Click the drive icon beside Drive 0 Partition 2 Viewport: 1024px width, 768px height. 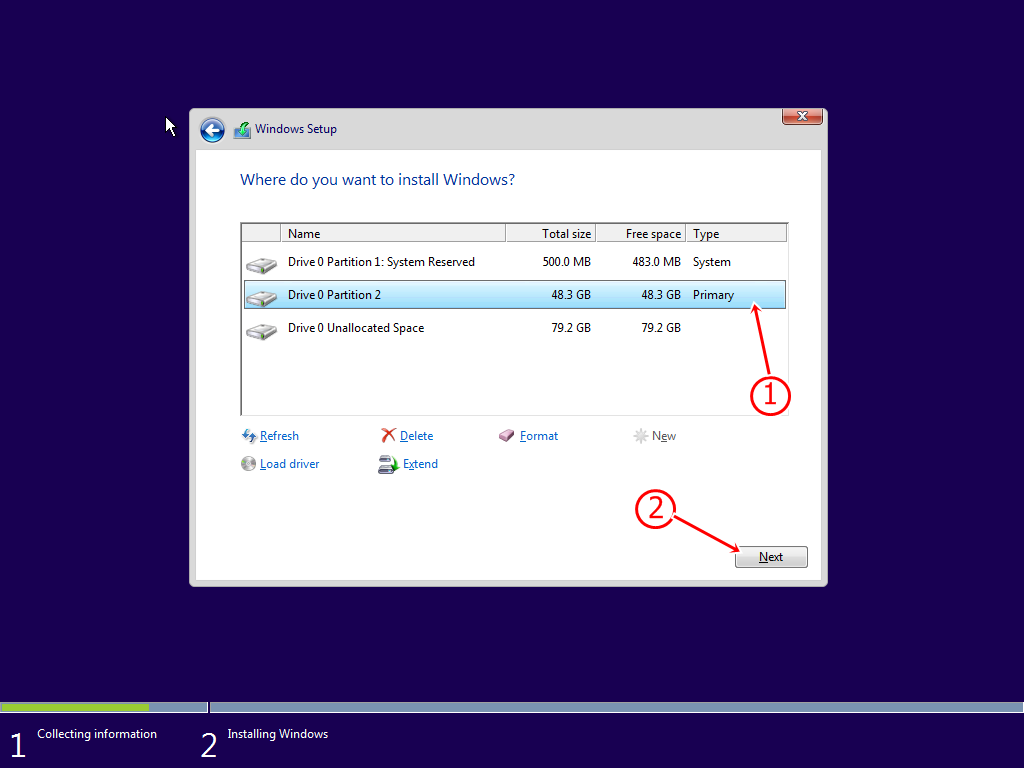pos(260,293)
